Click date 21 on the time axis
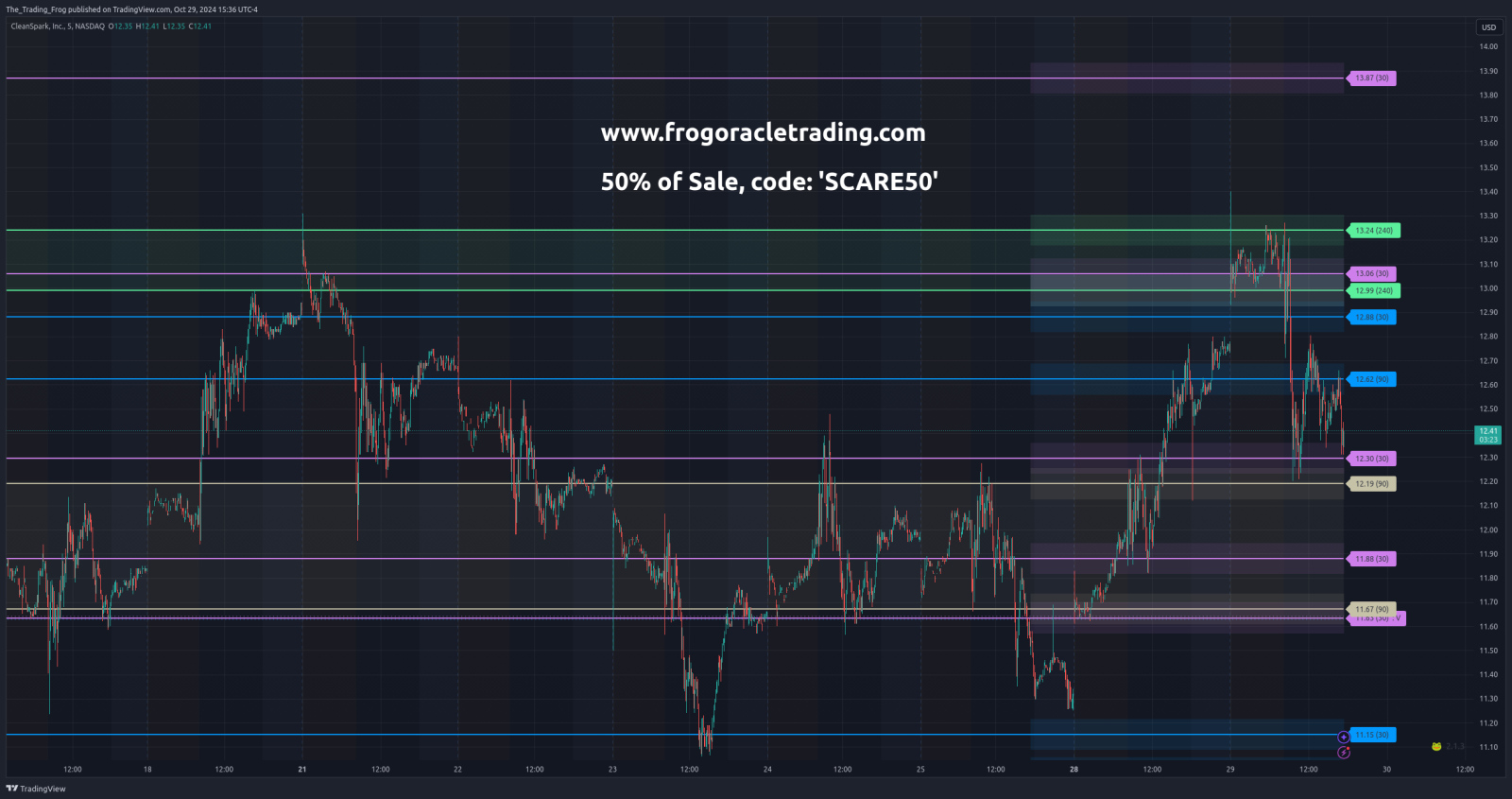 [302, 770]
